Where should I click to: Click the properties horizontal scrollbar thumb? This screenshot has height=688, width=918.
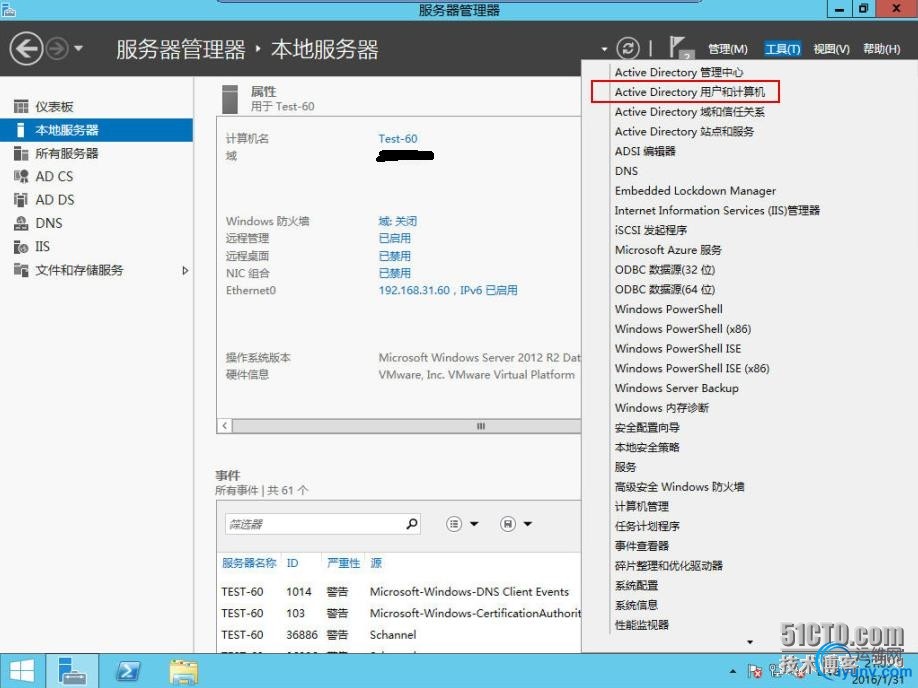pyautogui.click(x=406, y=426)
